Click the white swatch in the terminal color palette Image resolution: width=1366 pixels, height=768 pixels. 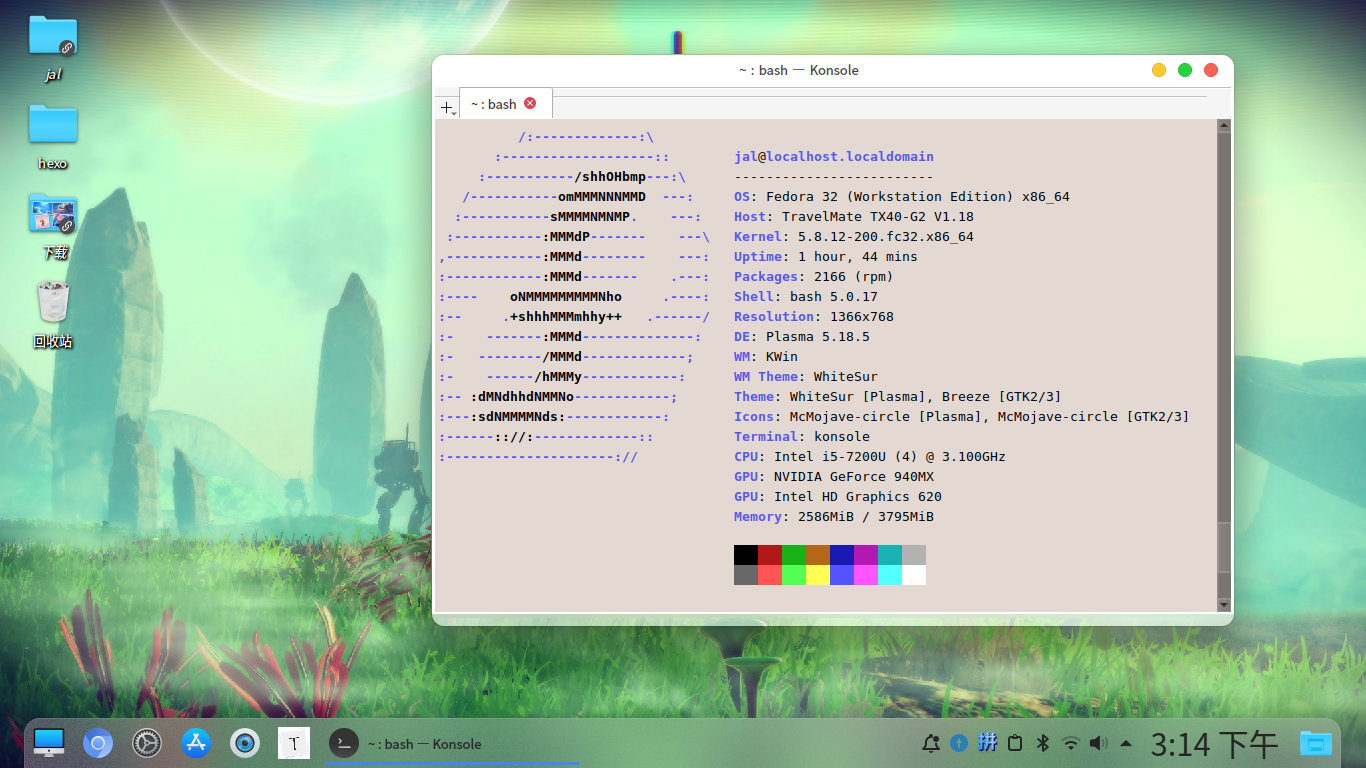914,577
